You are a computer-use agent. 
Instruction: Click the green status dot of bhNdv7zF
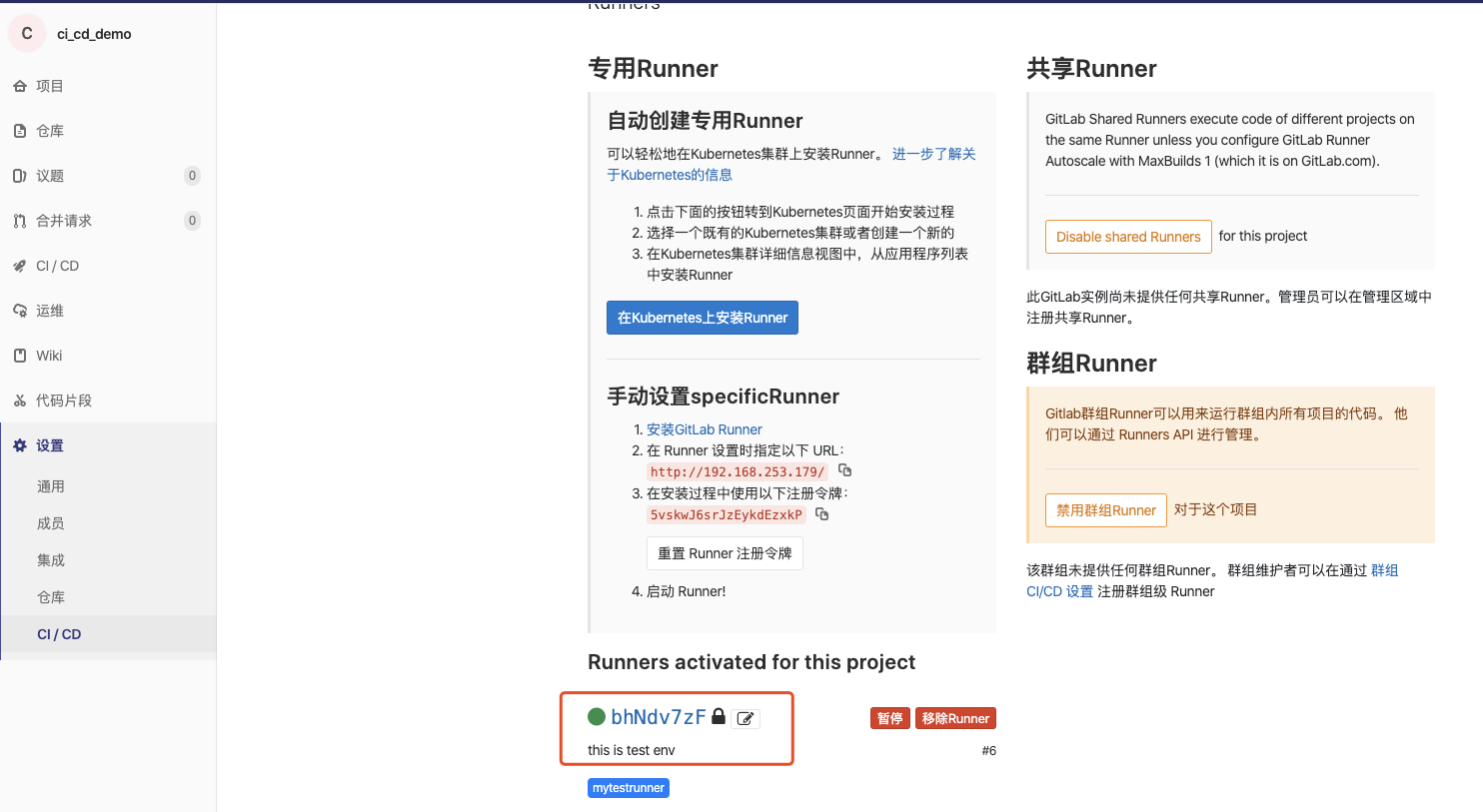coord(597,716)
